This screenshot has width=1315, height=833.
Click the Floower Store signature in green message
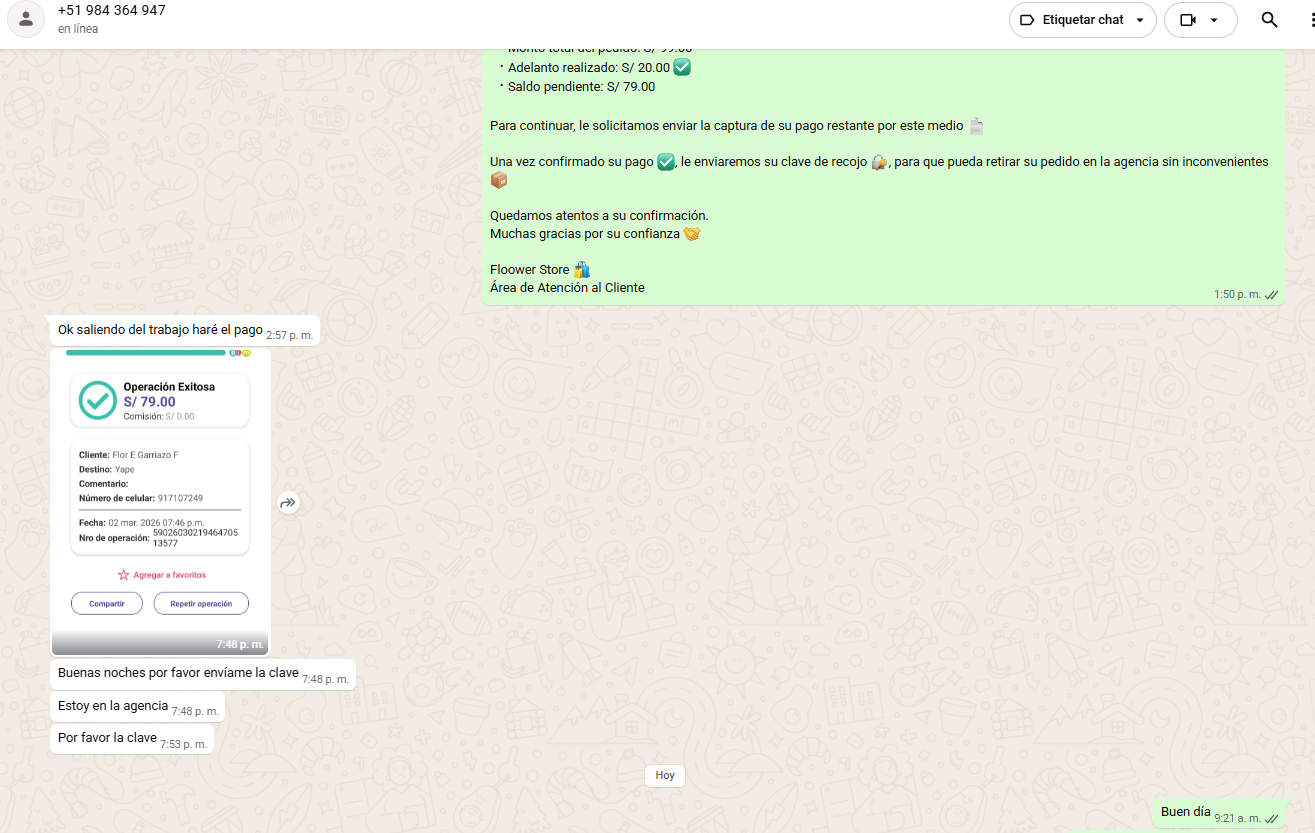[530, 270]
